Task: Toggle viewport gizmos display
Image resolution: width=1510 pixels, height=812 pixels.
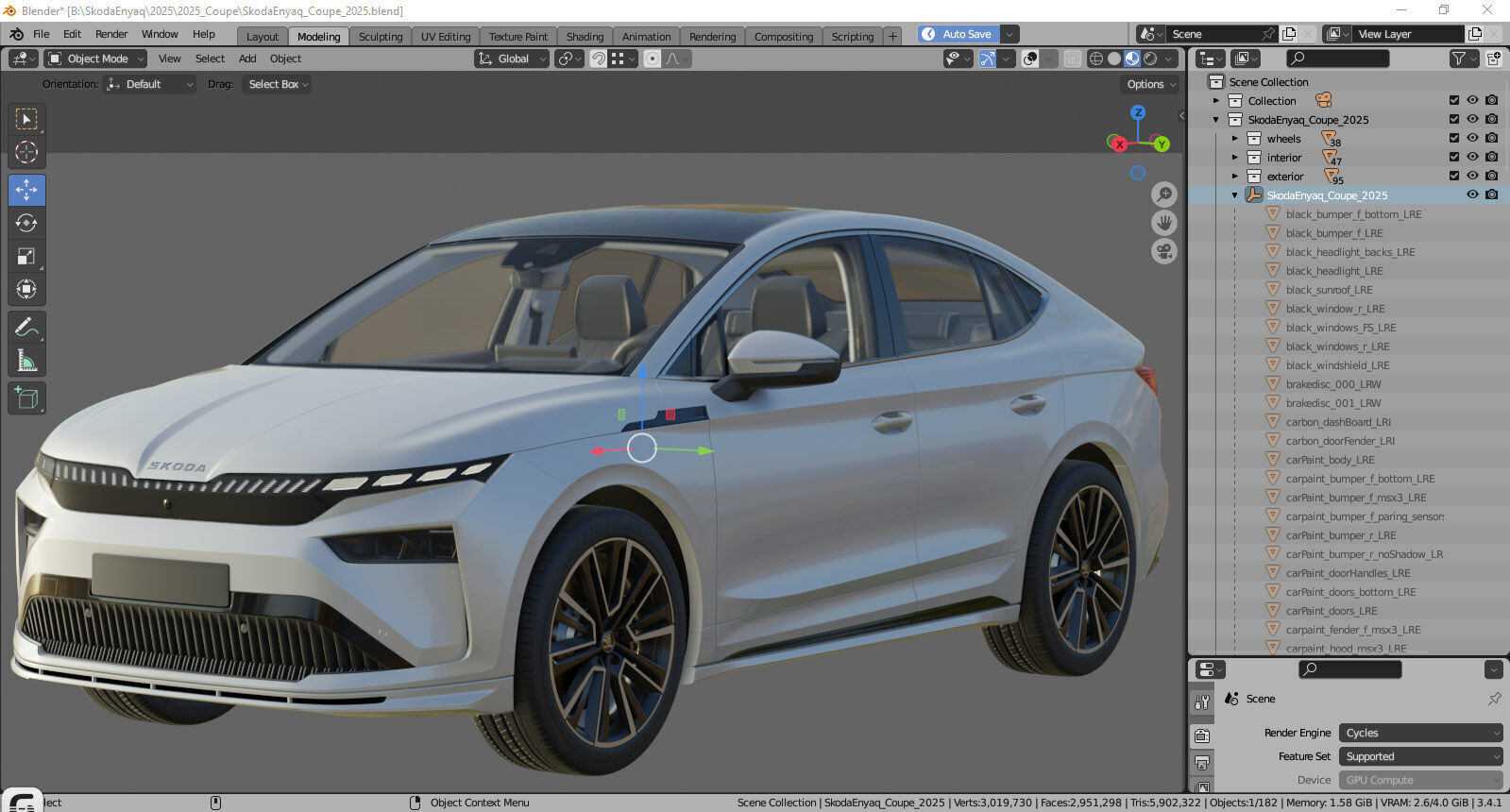Action: (987, 59)
